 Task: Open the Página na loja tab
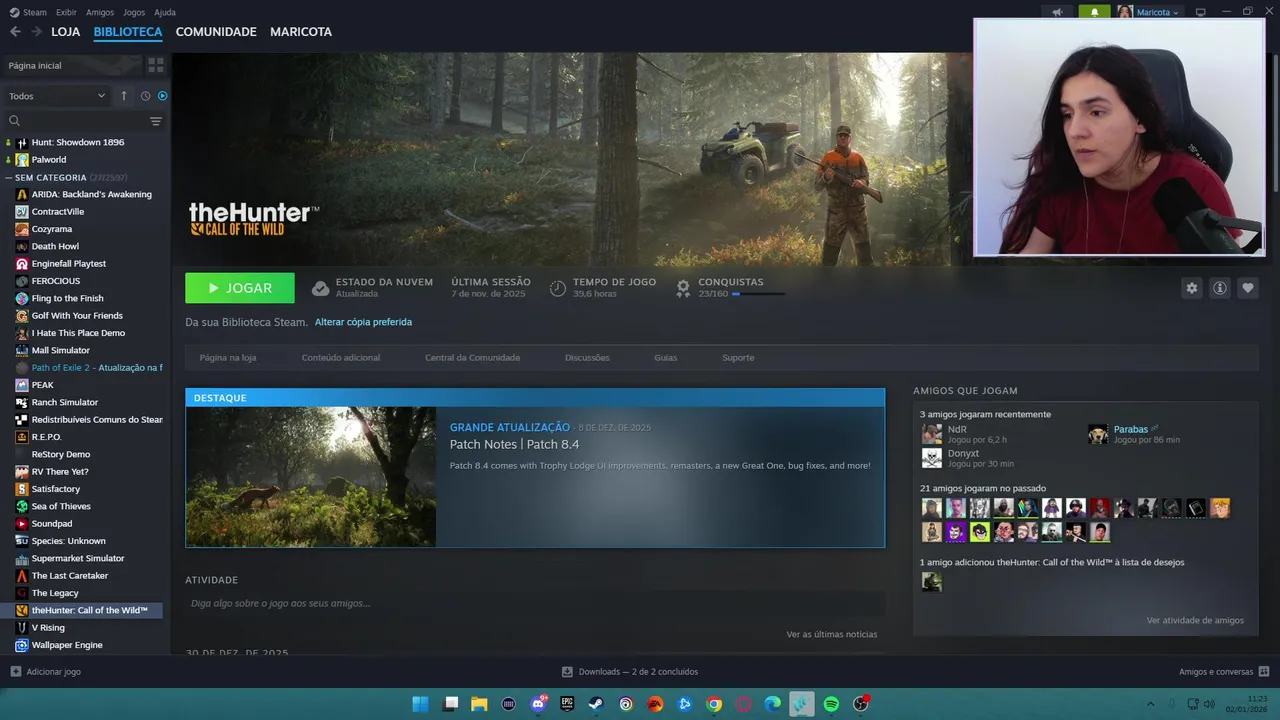tap(228, 358)
